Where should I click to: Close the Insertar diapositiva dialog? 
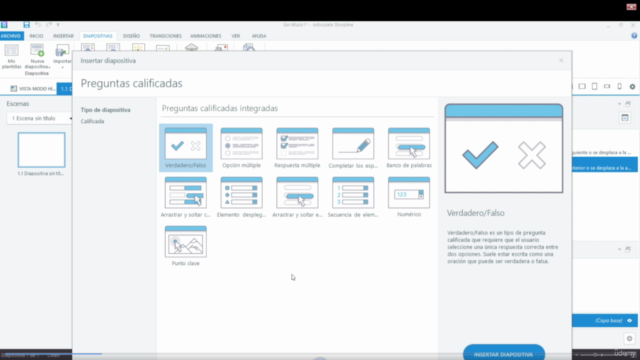click(x=561, y=60)
